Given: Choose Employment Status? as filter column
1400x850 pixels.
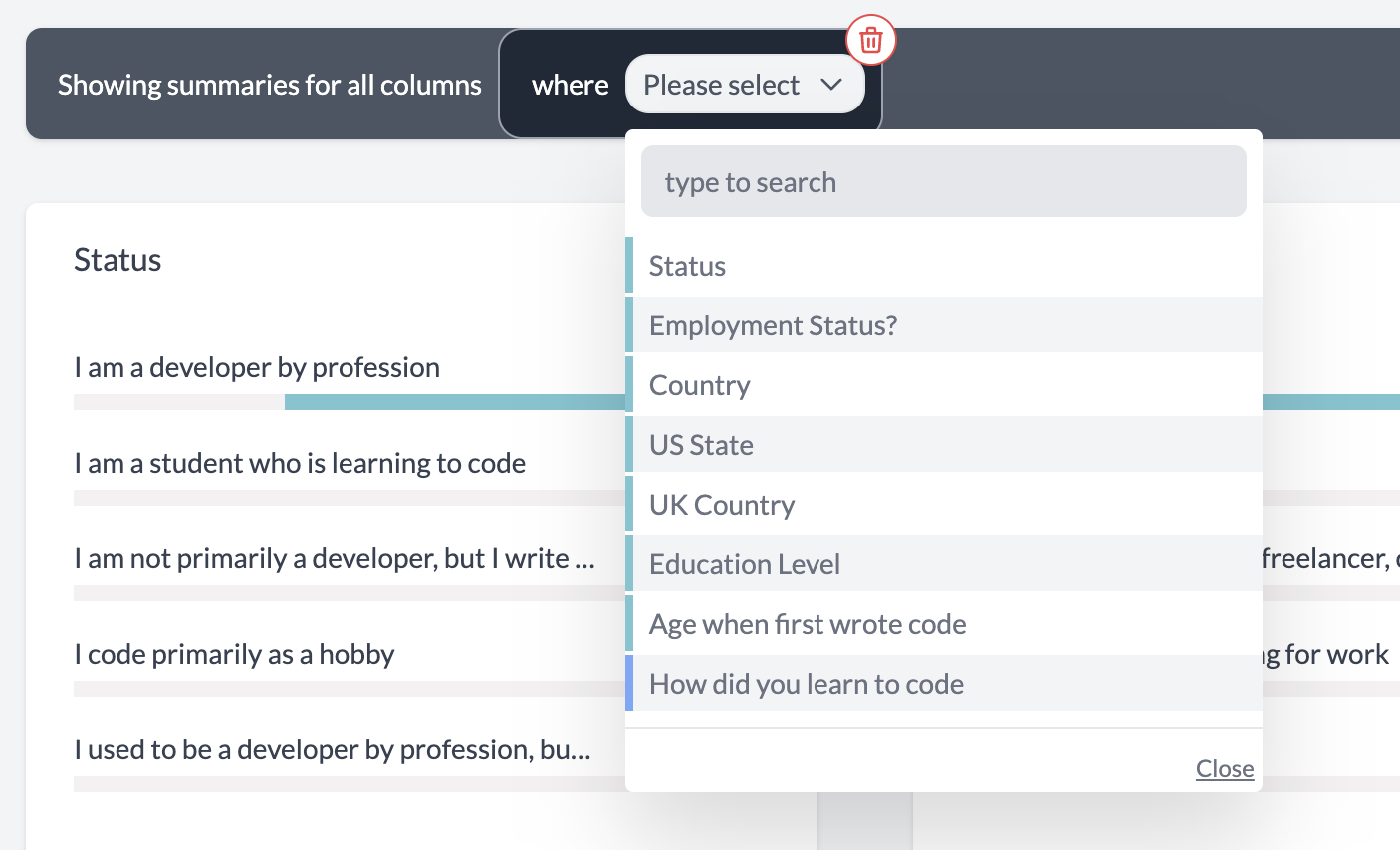Looking at the screenshot, I should (773, 324).
